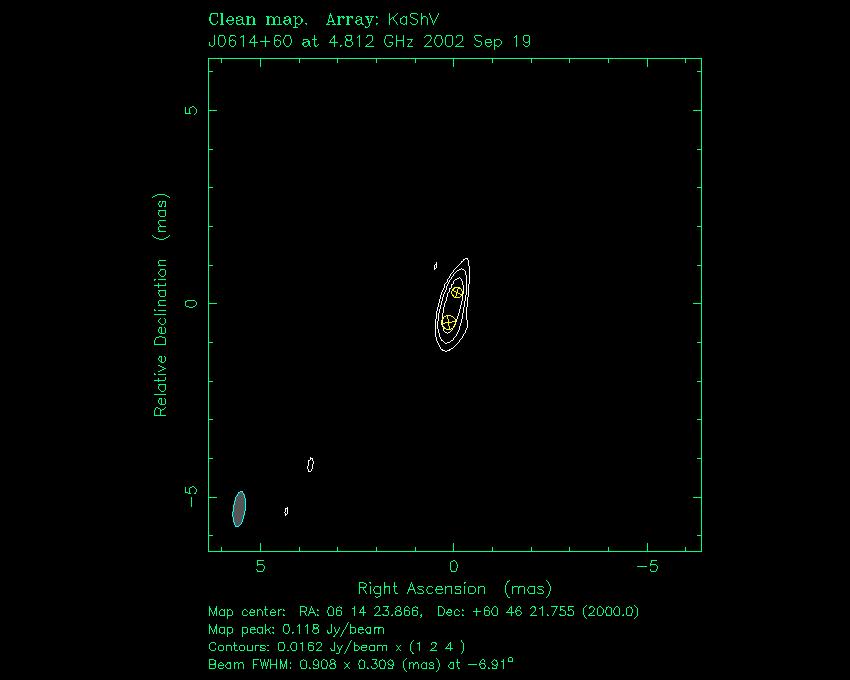Viewport: 850px width, 680px height.
Task: Click the right ascension tick label '0'
Action: (x=454, y=567)
